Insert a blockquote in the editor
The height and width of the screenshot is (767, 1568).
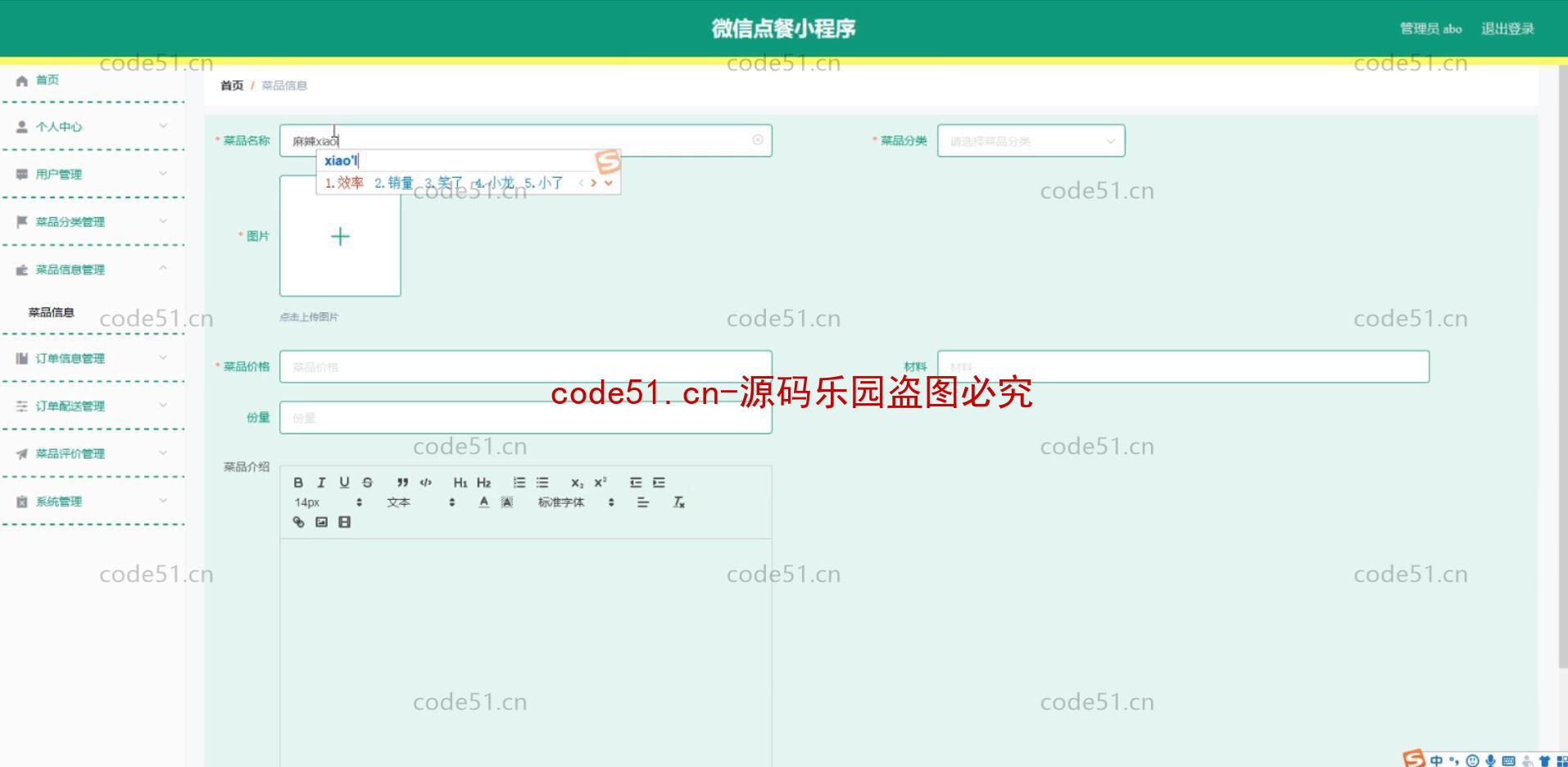pyautogui.click(x=402, y=483)
